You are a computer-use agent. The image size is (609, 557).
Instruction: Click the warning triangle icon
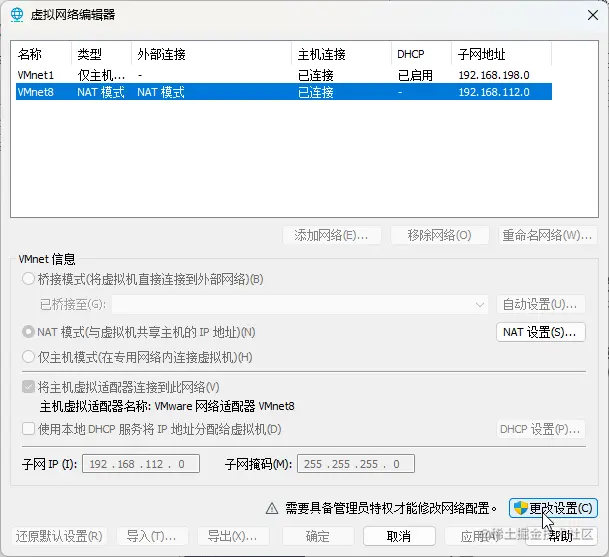pyautogui.click(x=272, y=508)
